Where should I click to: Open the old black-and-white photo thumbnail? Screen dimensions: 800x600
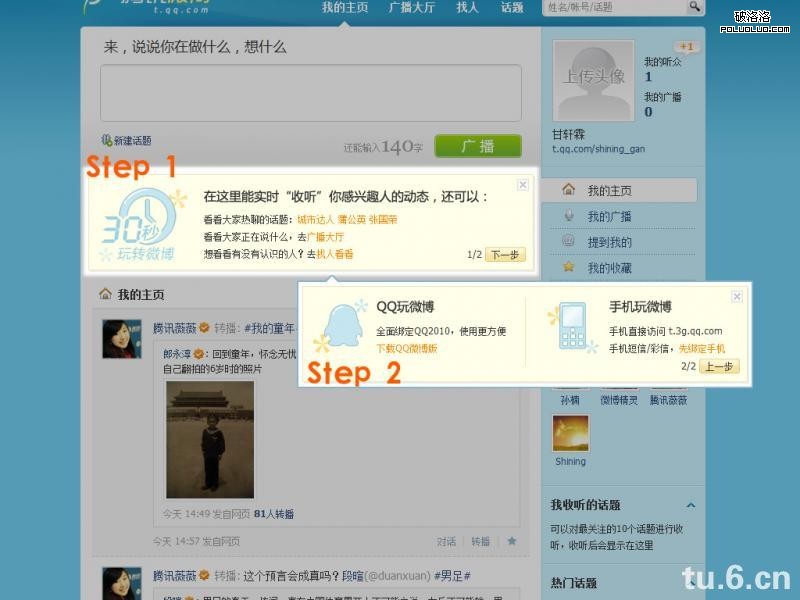point(209,439)
